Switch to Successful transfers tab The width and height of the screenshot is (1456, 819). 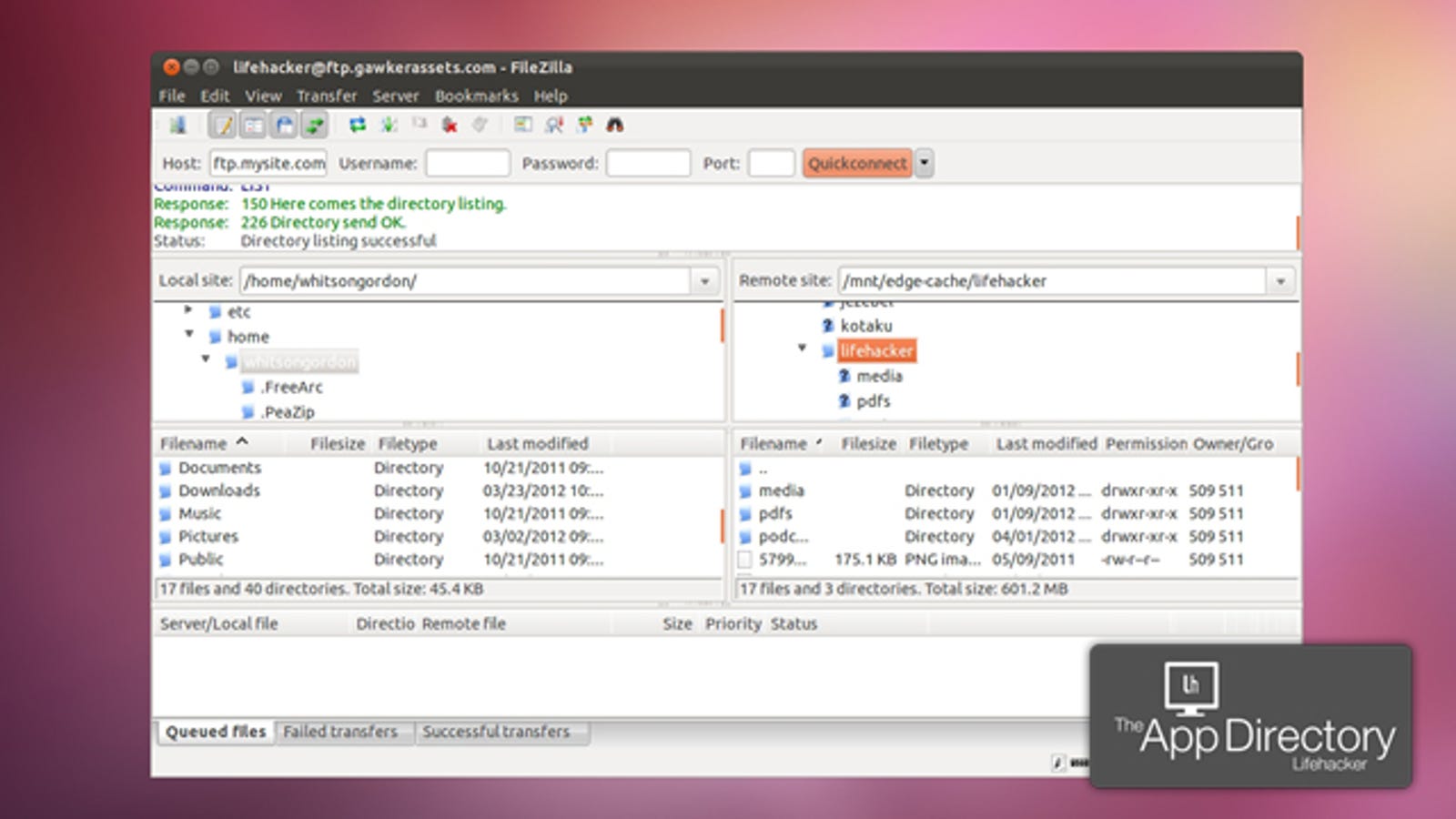coord(496,732)
